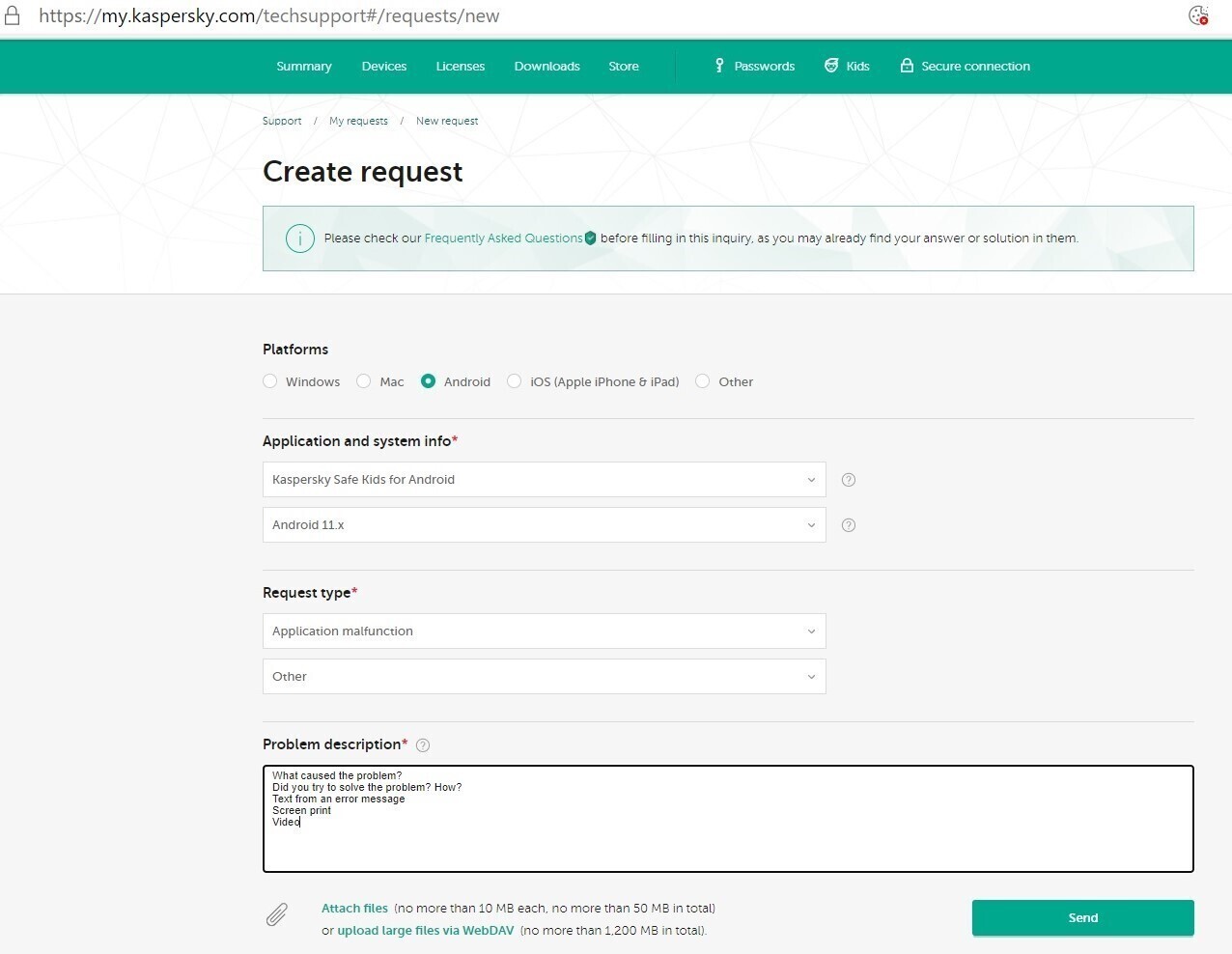1232x954 pixels.
Task: Click the site lock icon in address bar
Action: pyautogui.click(x=13, y=16)
